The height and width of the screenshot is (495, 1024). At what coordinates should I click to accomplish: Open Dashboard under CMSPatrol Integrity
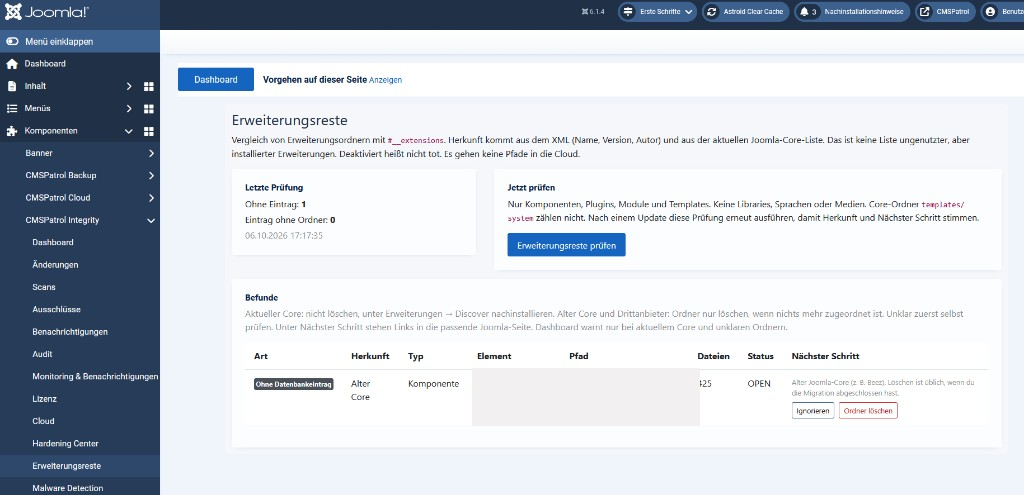[x=53, y=242]
